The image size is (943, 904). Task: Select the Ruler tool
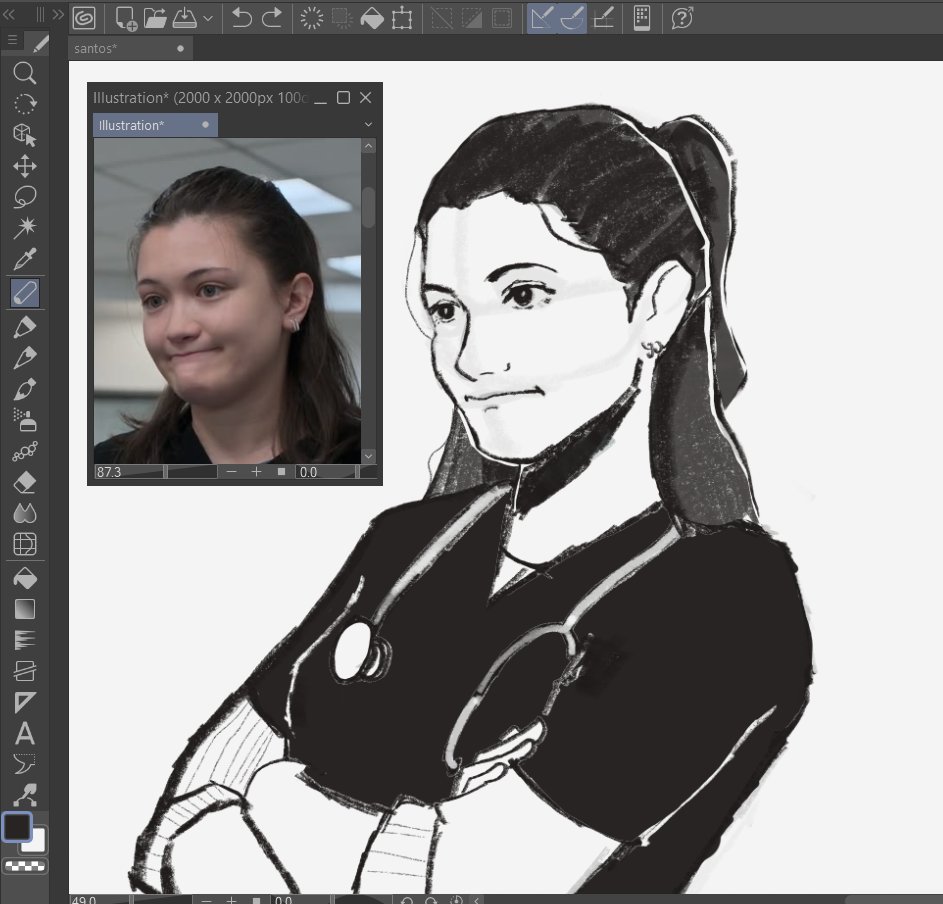25,702
